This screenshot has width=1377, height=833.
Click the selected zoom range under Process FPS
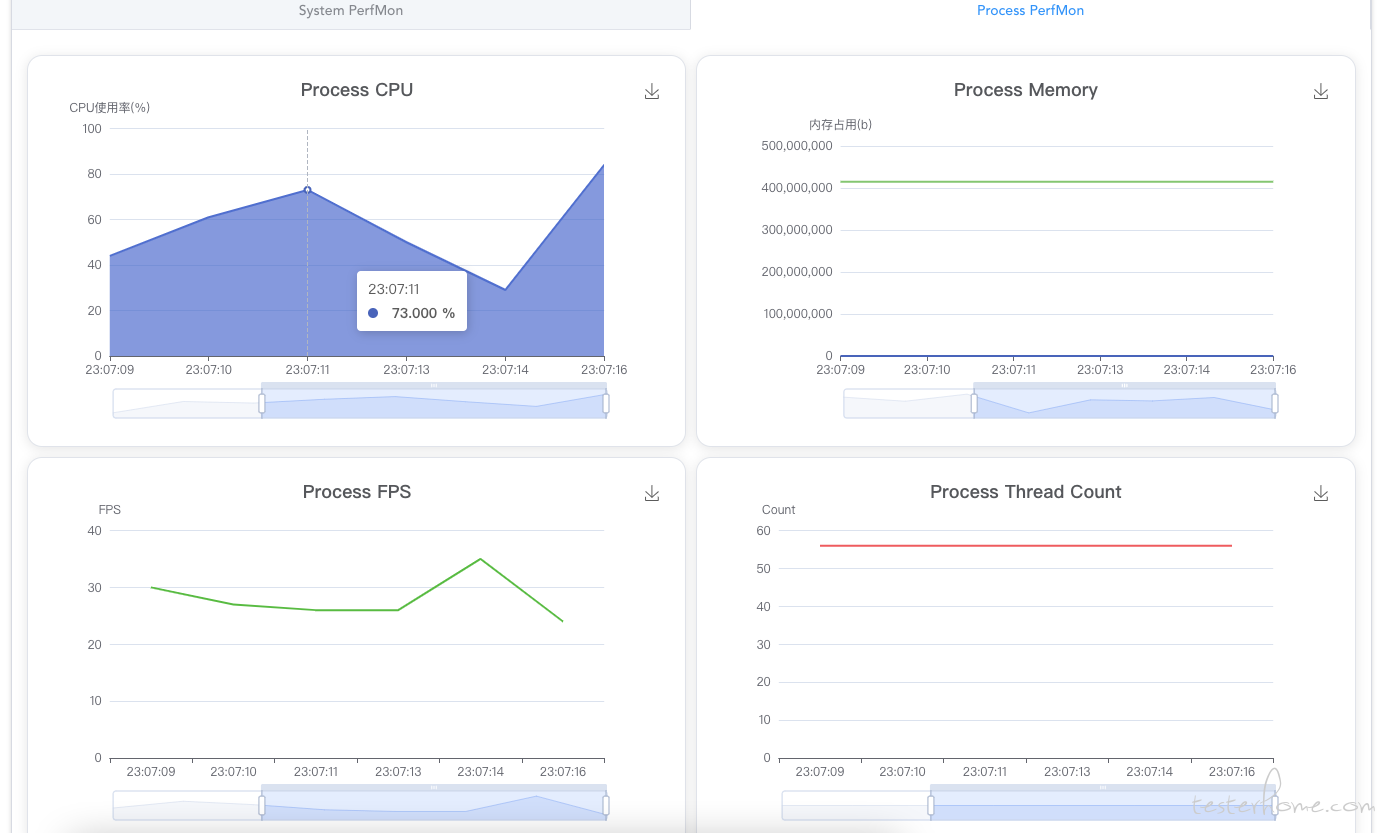point(434,807)
